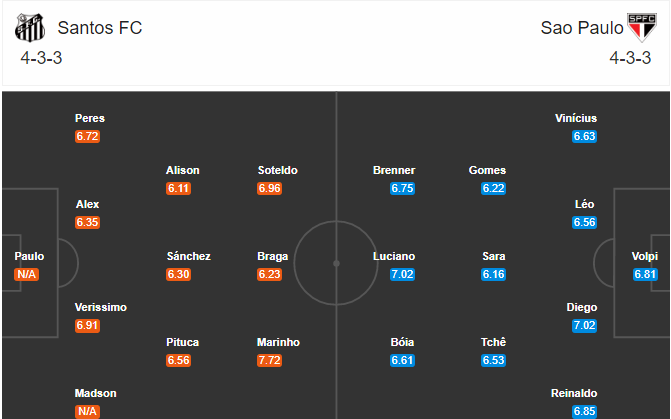Open the Santos FC team name link
The height and width of the screenshot is (419, 671).
100,28
